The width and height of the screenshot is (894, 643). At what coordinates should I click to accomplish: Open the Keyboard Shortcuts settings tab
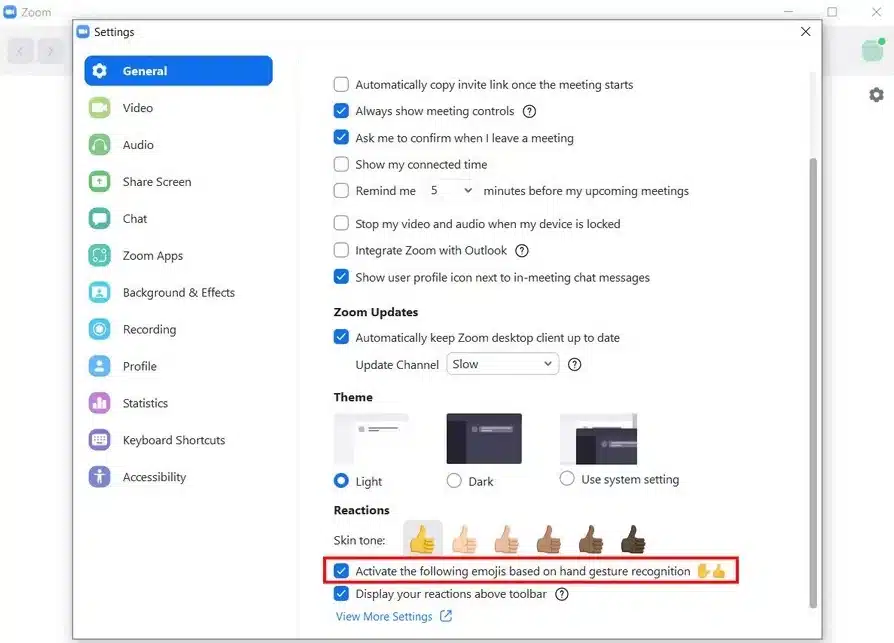click(x=178, y=440)
